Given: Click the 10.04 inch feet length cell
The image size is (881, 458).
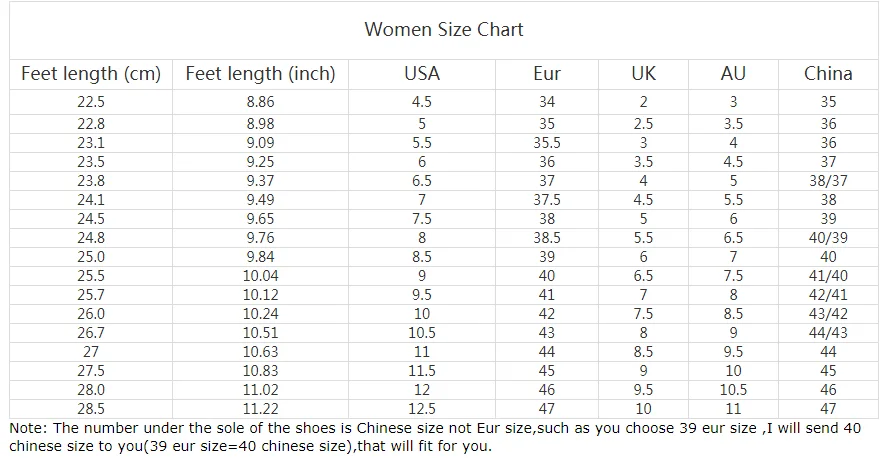Looking at the screenshot, I should pyautogui.click(x=260, y=276).
